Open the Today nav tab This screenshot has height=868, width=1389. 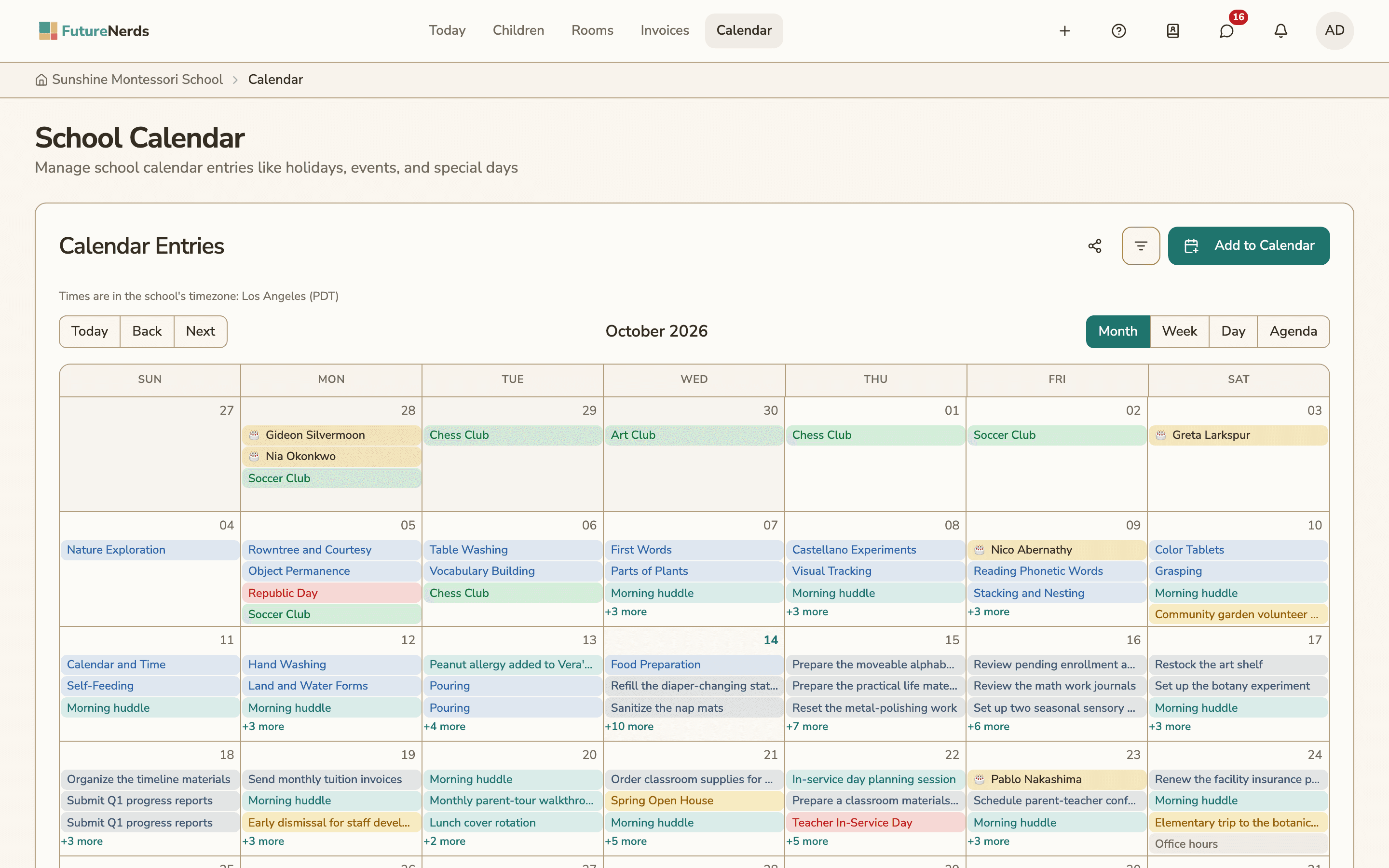[x=447, y=30]
